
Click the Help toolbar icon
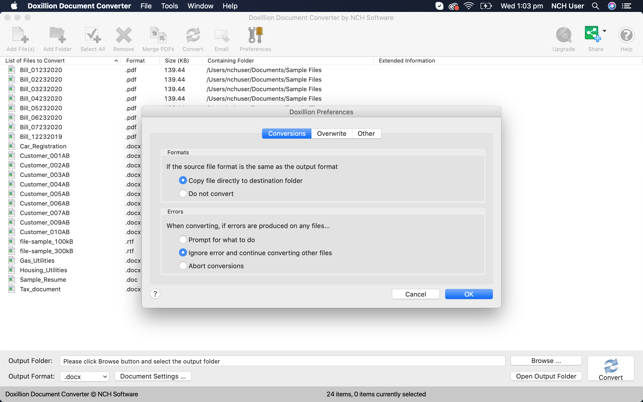point(626,36)
